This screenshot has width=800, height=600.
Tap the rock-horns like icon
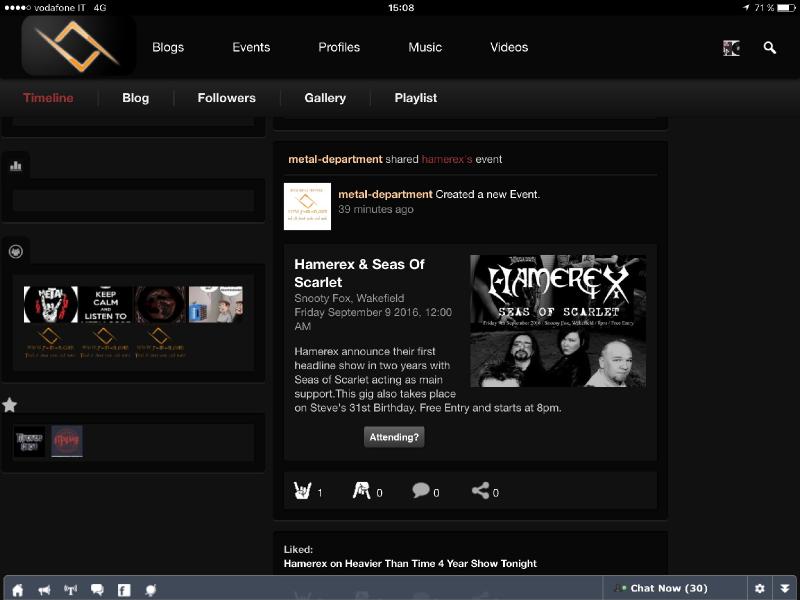pos(302,490)
